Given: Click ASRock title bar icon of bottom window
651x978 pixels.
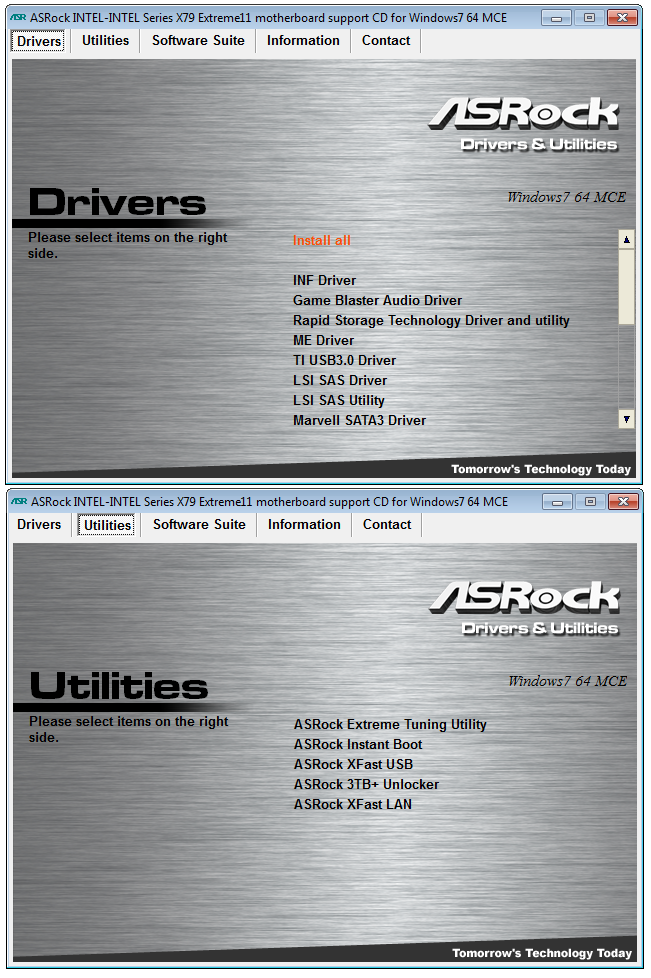Looking at the screenshot, I should [19, 501].
